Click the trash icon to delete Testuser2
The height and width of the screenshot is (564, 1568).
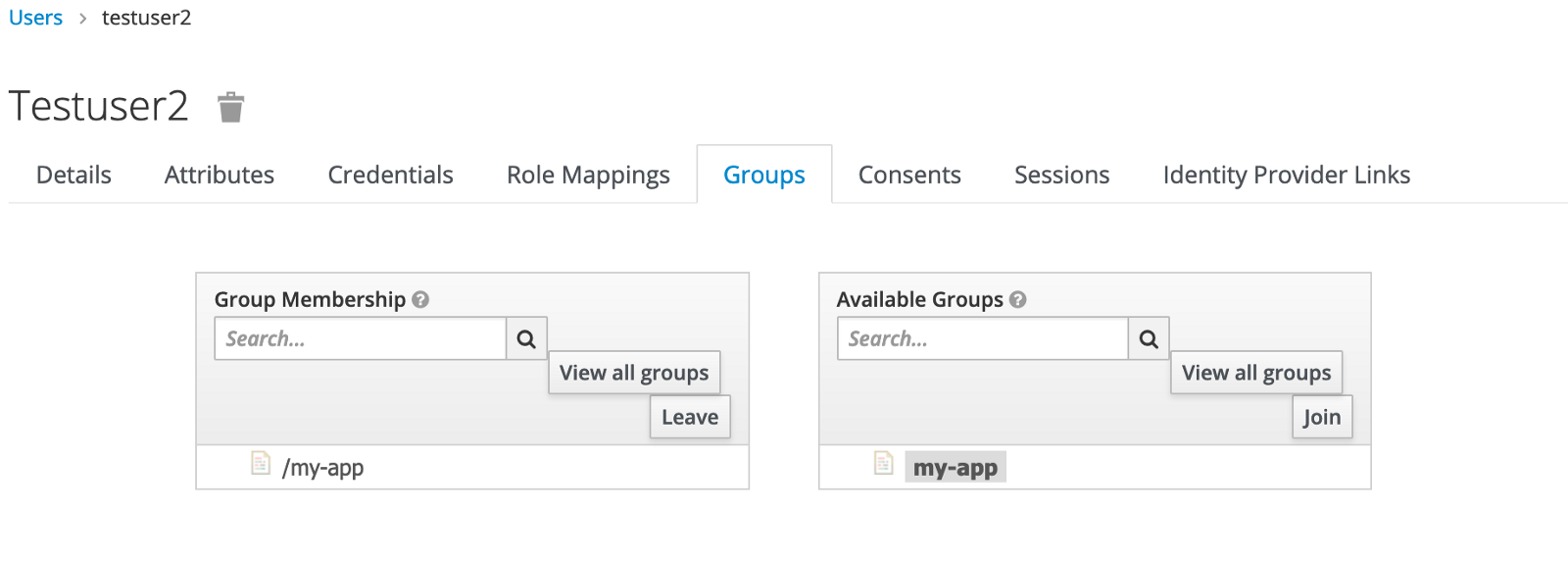pyautogui.click(x=230, y=107)
